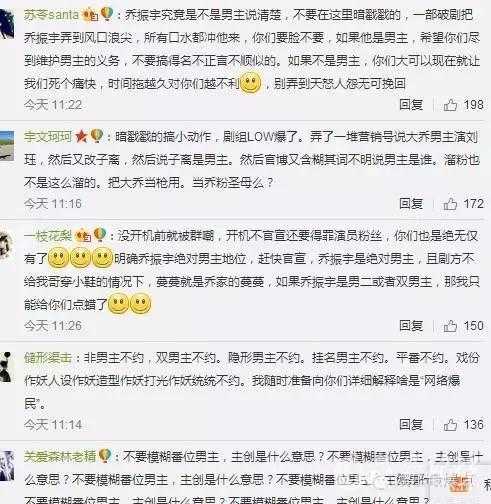Reply to 一枝花梨's comment

(x=411, y=326)
